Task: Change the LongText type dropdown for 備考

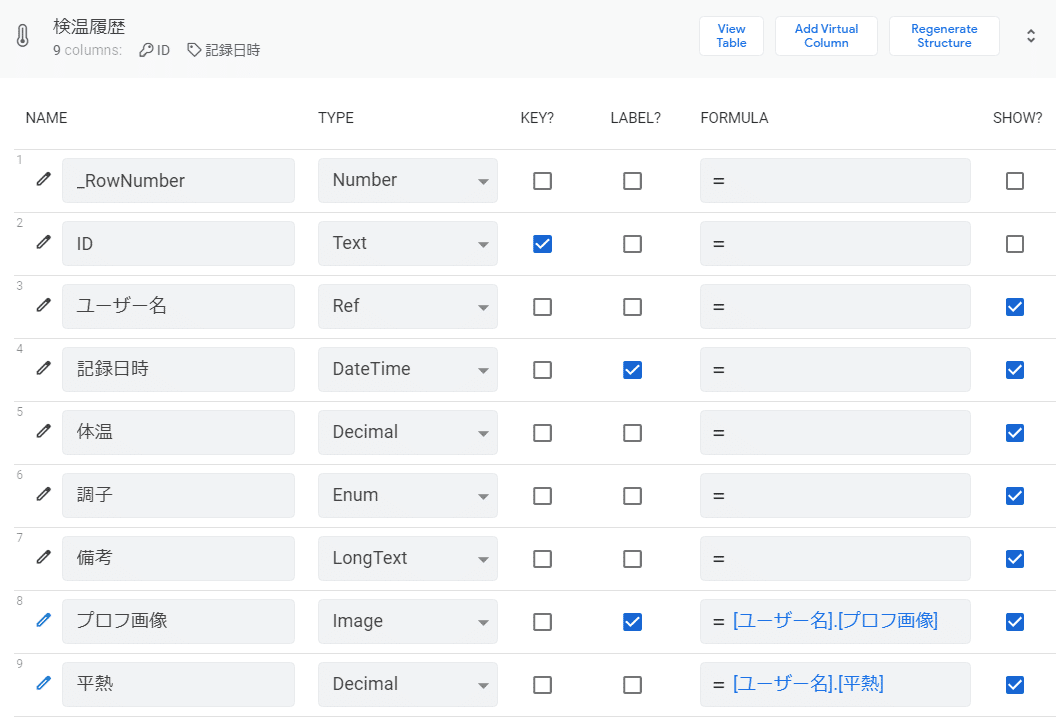Action: pyautogui.click(x=408, y=559)
